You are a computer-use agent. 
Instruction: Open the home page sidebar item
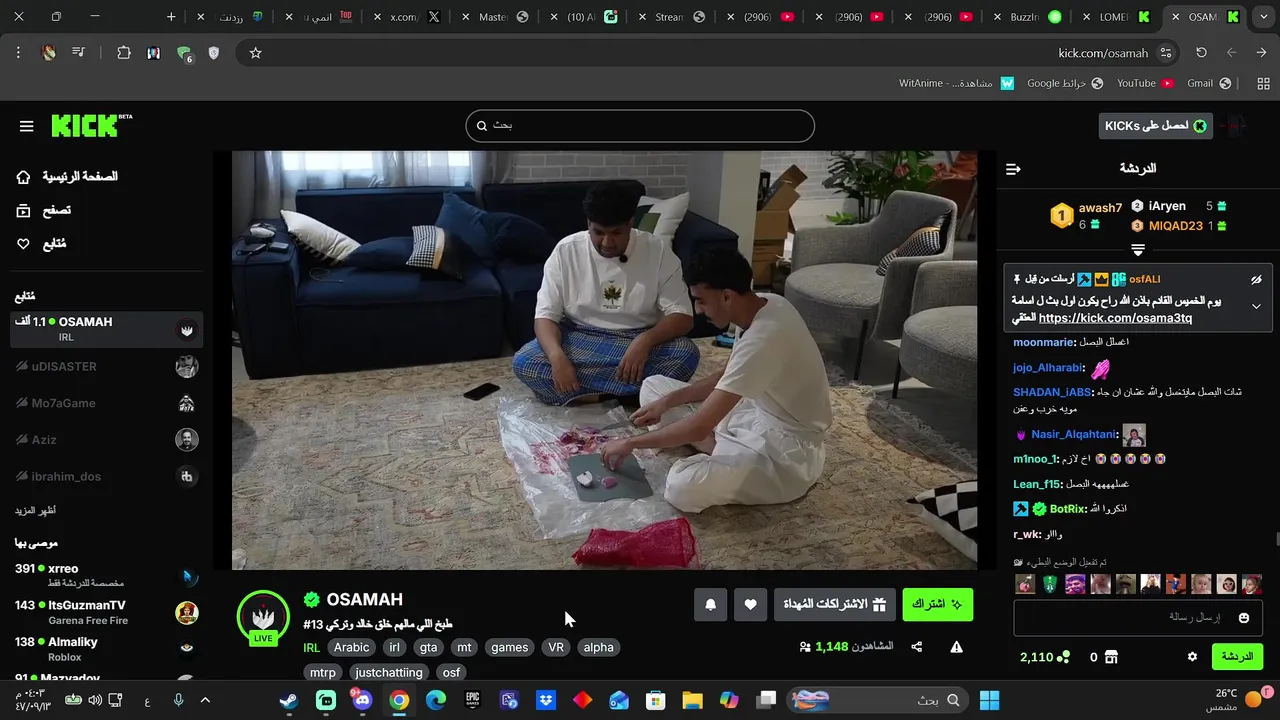click(x=66, y=177)
